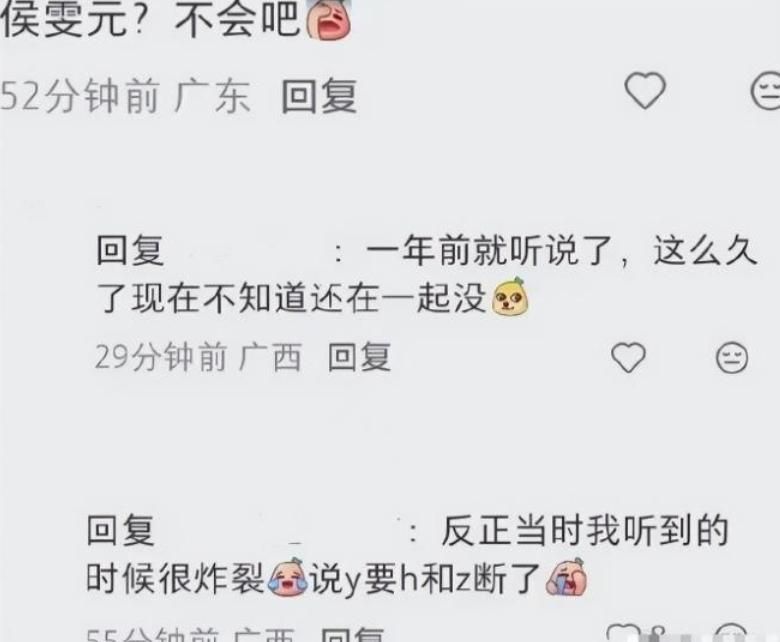The height and width of the screenshot is (642, 780).
Task: Tap the hidden username in the 一年前 reply
Action: 250,251
